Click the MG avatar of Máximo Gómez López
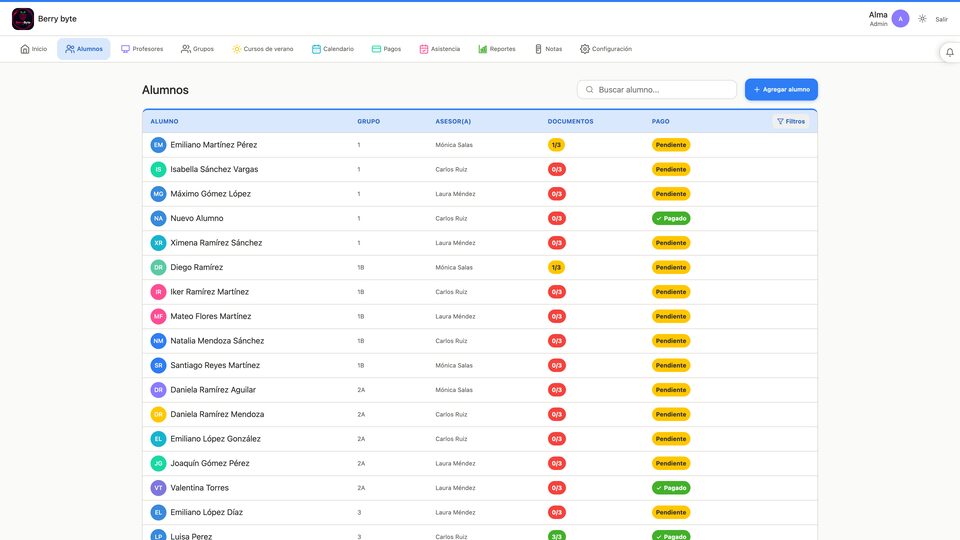This screenshot has height=540, width=960. pyautogui.click(x=159, y=194)
